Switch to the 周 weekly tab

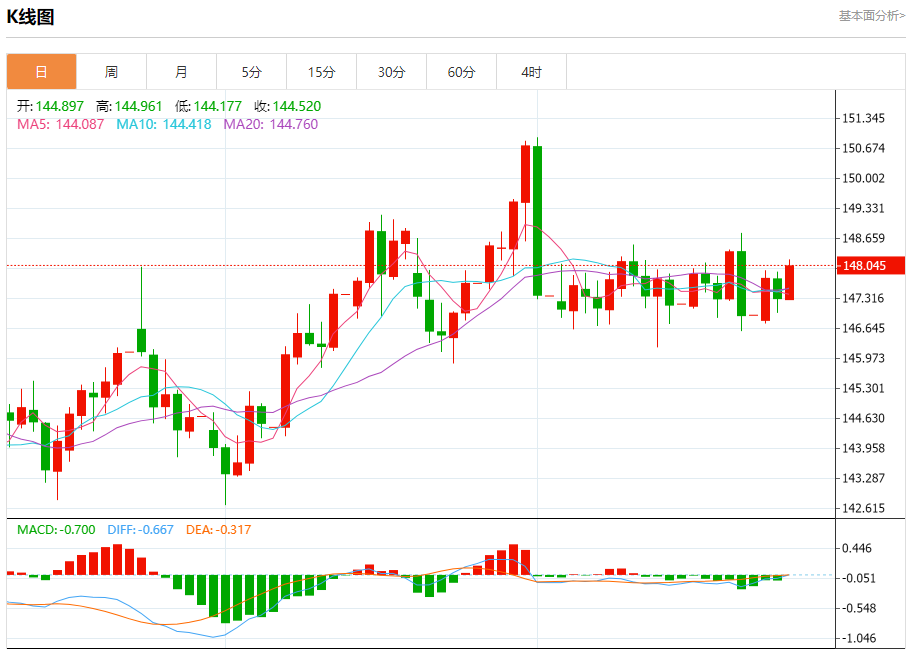click(x=112, y=72)
